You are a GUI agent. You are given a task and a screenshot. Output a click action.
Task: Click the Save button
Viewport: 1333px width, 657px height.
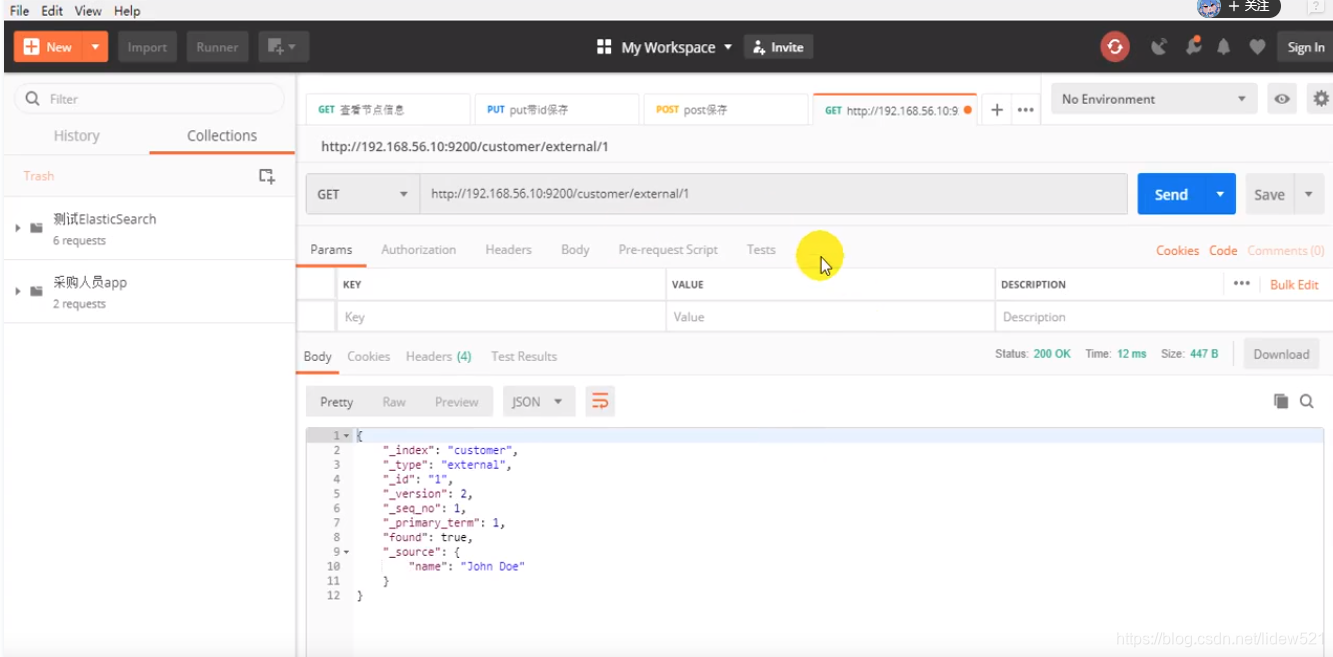(x=1269, y=195)
